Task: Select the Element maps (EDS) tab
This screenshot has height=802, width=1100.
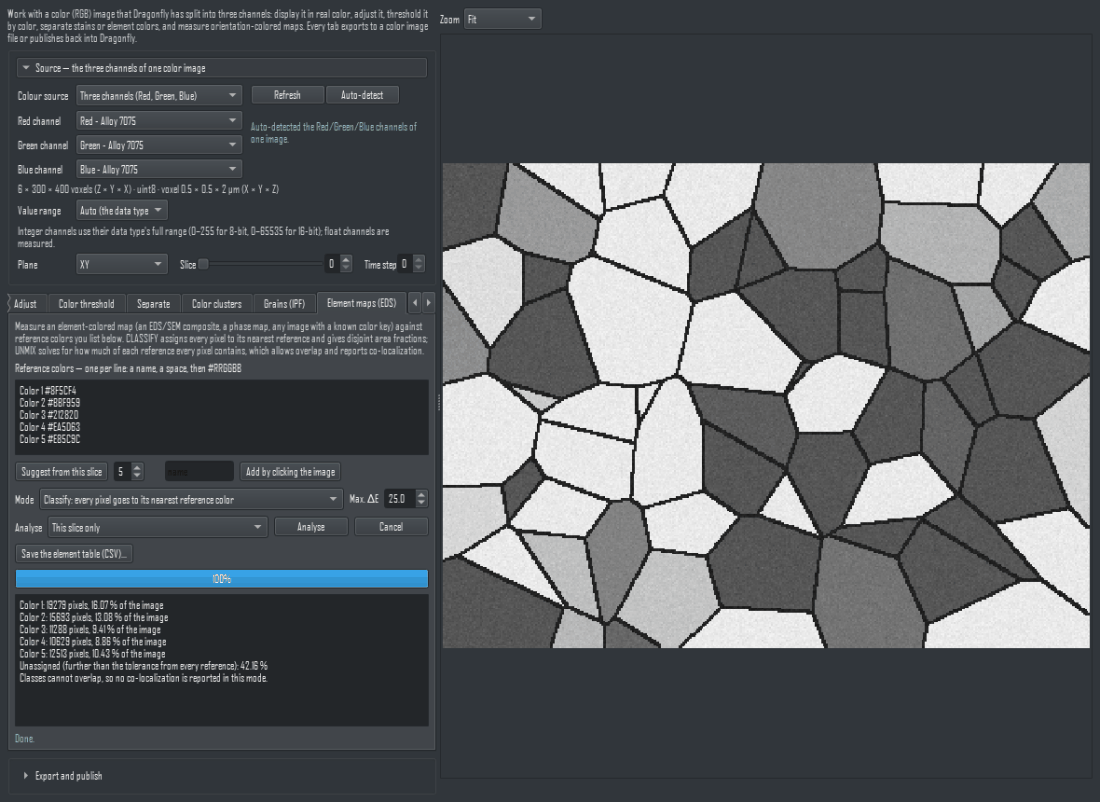Action: (361, 303)
